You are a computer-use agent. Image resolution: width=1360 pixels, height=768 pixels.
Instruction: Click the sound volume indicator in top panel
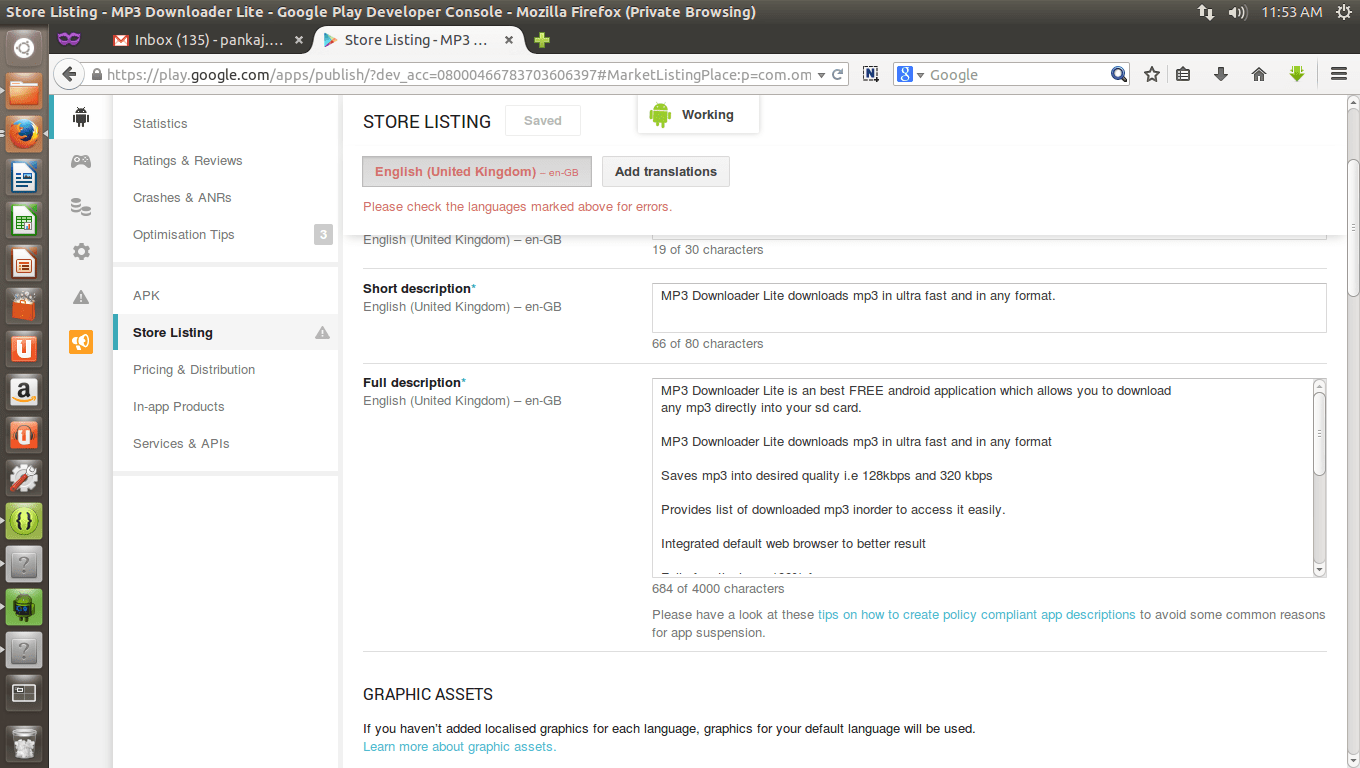[1237, 12]
